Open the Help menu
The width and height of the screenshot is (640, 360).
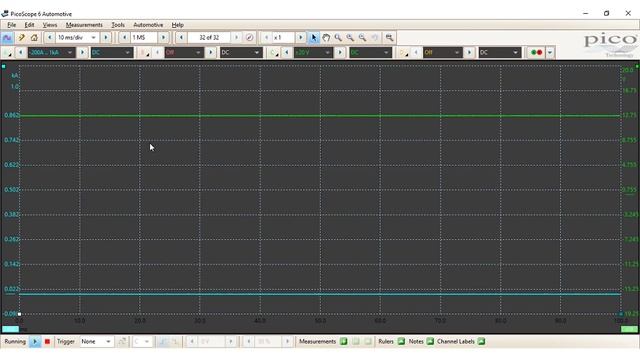pos(177,25)
